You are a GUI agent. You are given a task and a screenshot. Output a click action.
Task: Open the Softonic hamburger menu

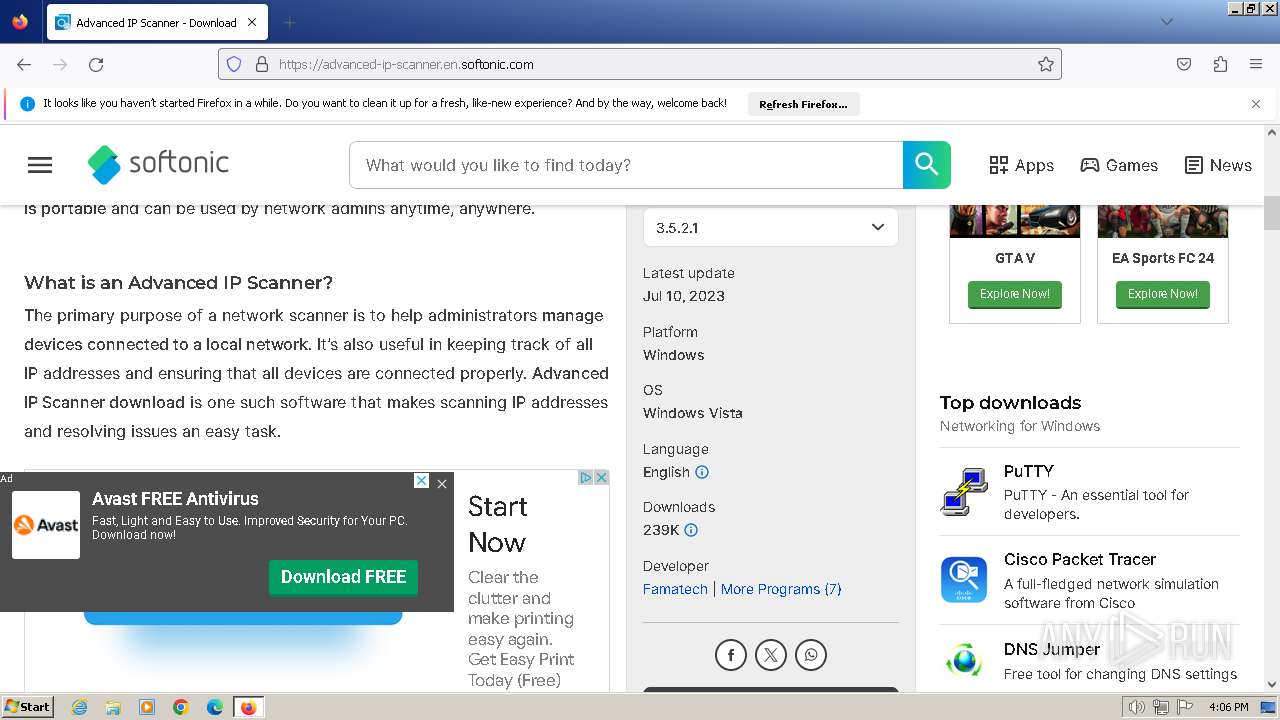point(40,165)
